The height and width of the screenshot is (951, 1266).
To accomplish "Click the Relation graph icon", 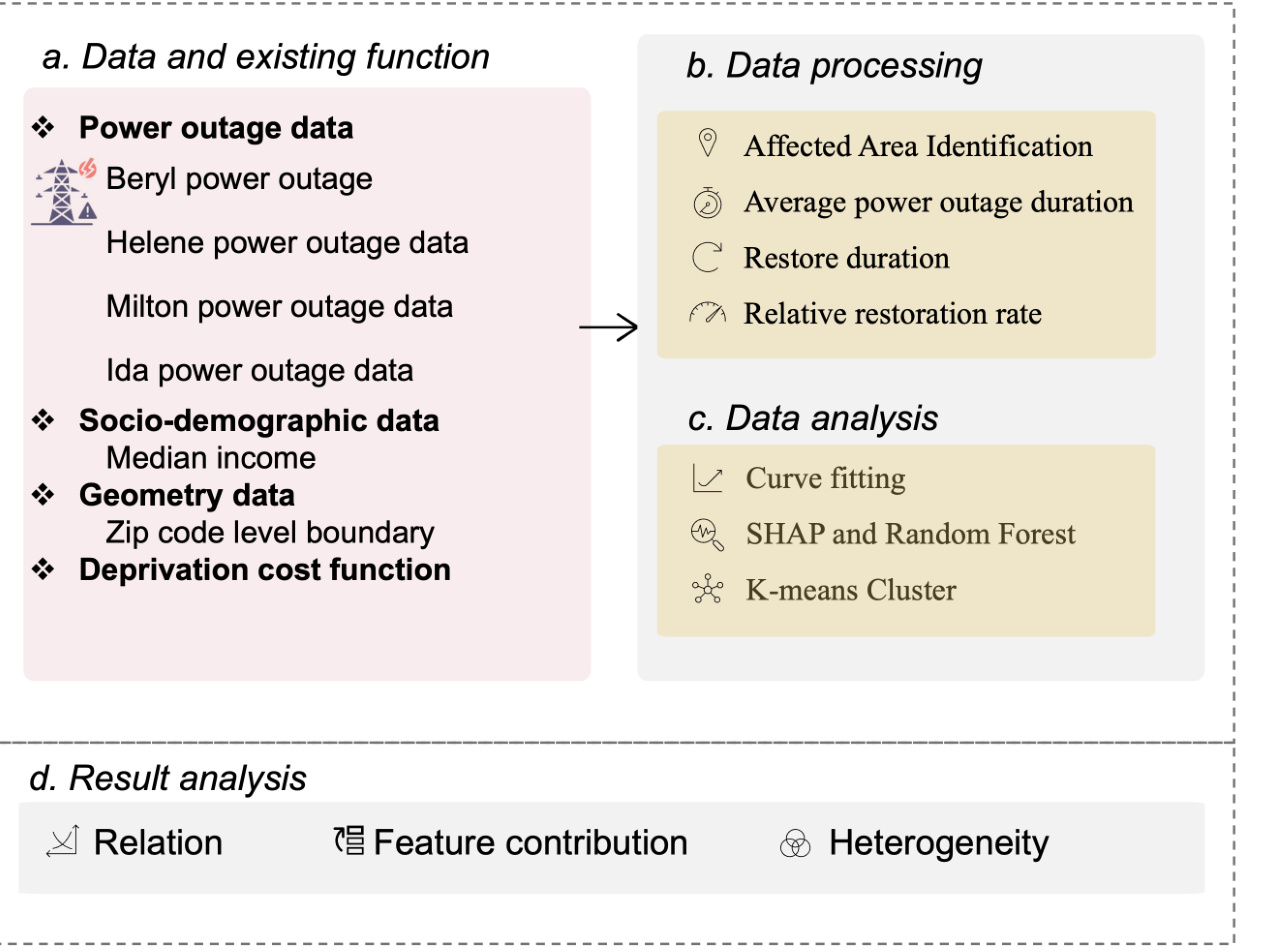I will 61,843.
